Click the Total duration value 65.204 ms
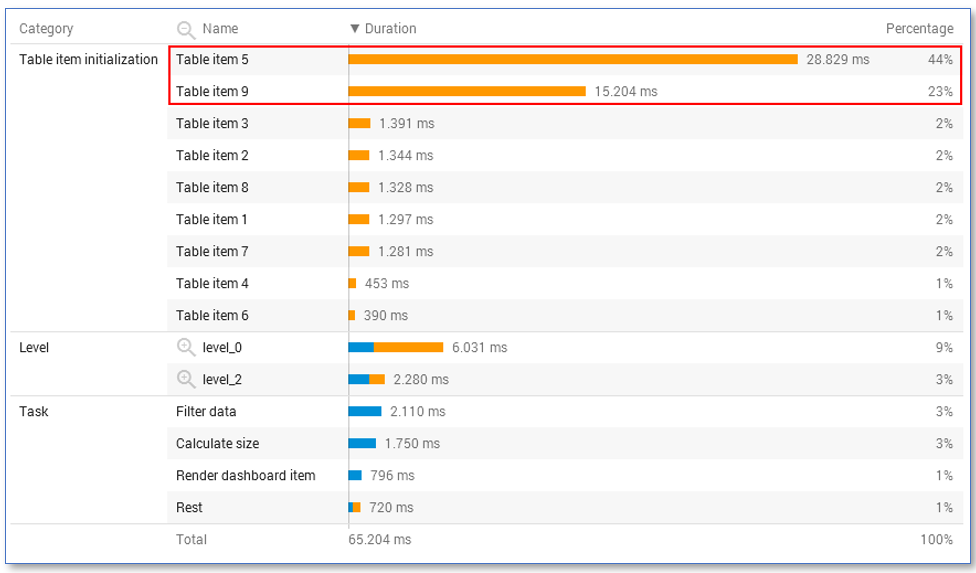This screenshot has height=573, width=976. click(379, 540)
